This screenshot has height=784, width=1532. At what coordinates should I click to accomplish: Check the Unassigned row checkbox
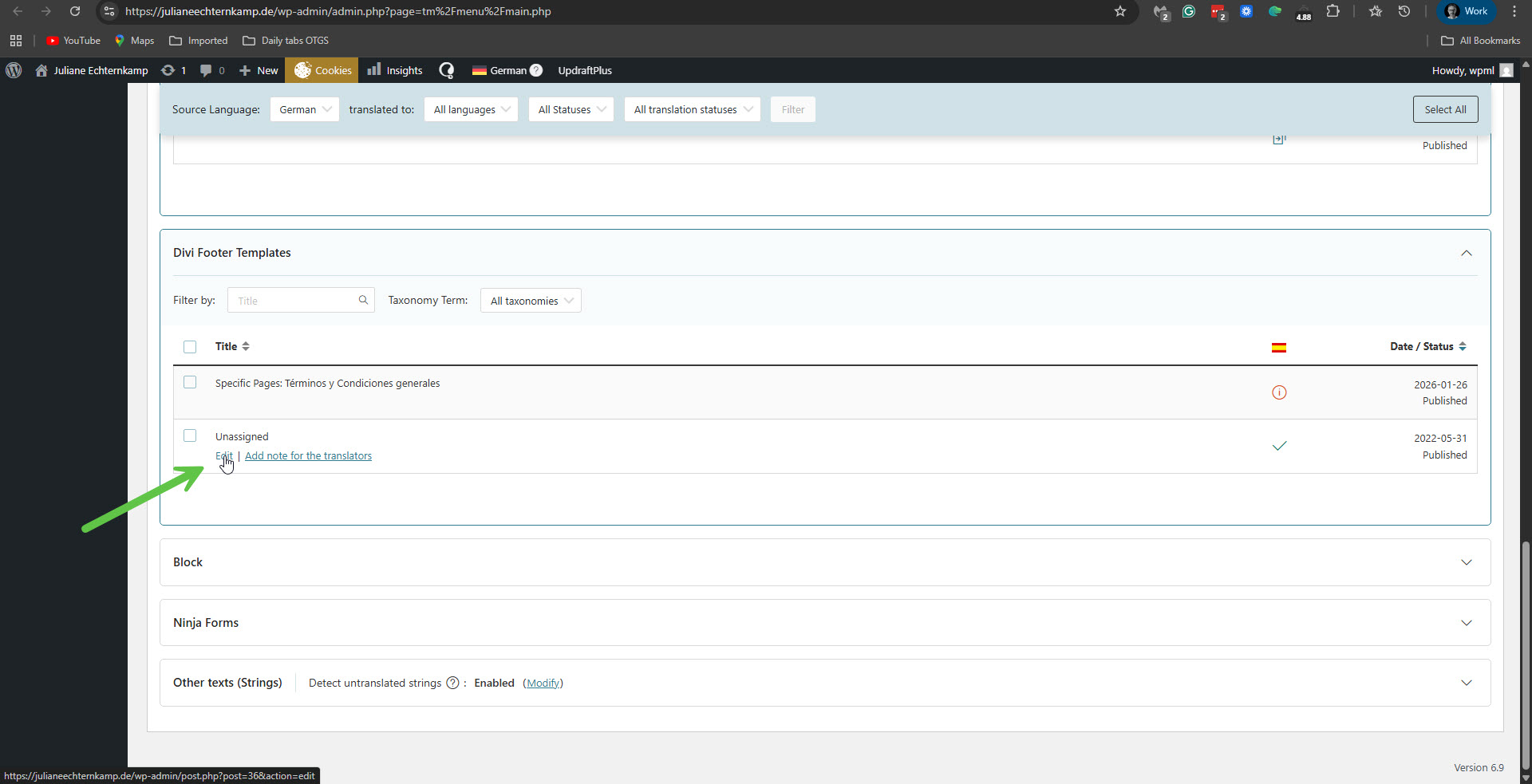click(x=190, y=435)
